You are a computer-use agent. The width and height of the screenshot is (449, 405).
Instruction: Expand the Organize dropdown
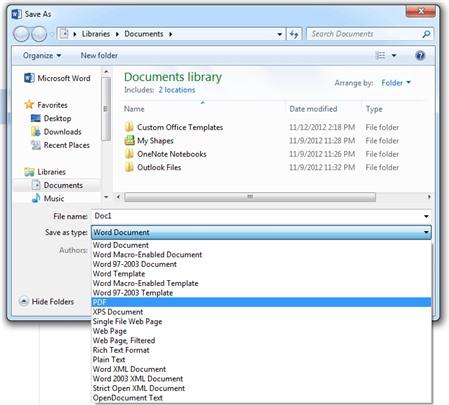click(42, 55)
